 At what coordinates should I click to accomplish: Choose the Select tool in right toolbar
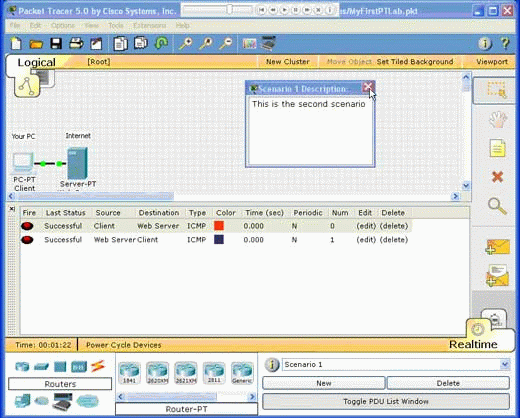pos(497,90)
